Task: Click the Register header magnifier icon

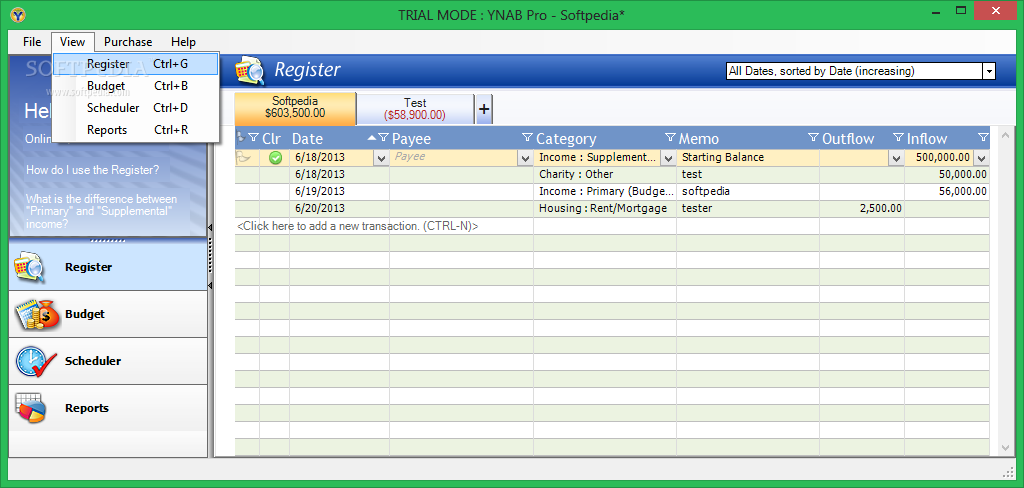Action: tap(250, 70)
